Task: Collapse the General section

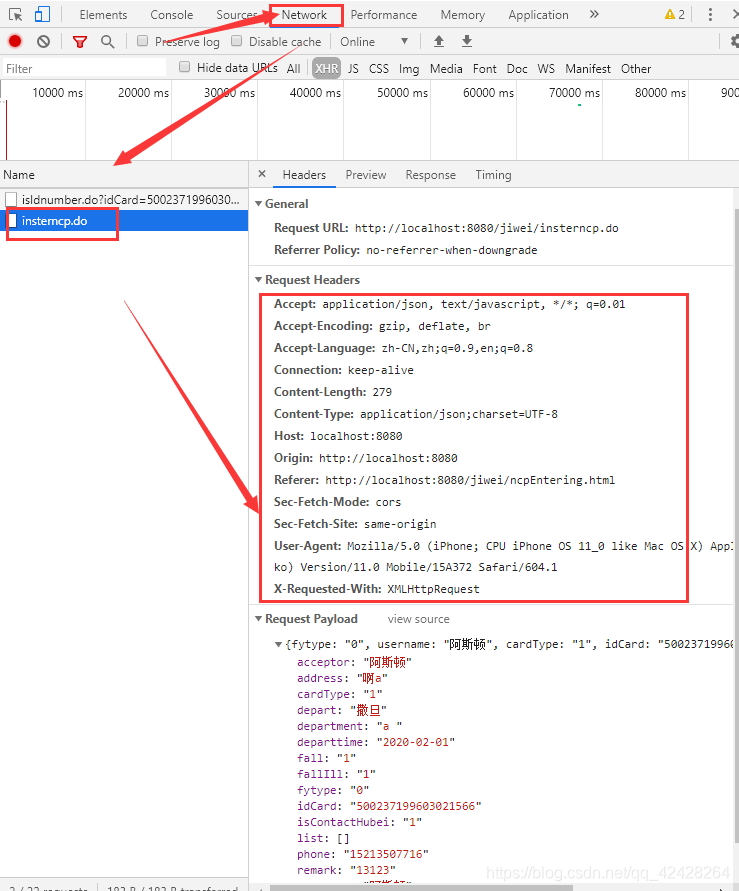Action: pos(258,203)
